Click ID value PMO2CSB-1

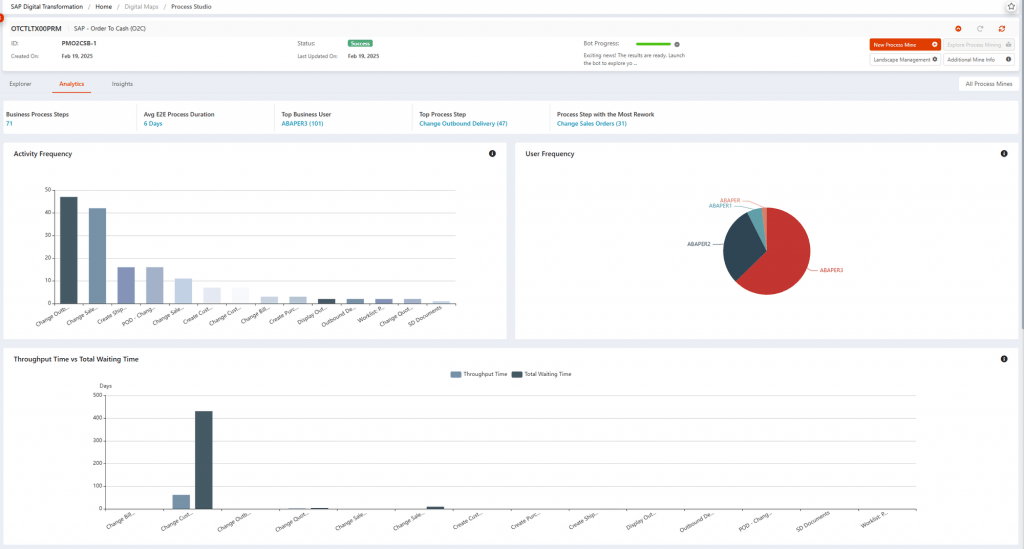click(x=79, y=43)
